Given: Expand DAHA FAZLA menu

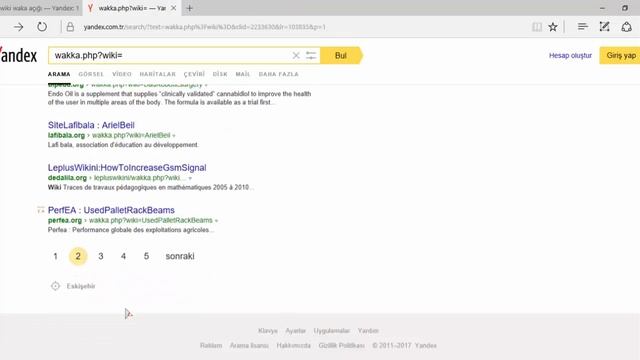Looking at the screenshot, I should pyautogui.click(x=279, y=74).
